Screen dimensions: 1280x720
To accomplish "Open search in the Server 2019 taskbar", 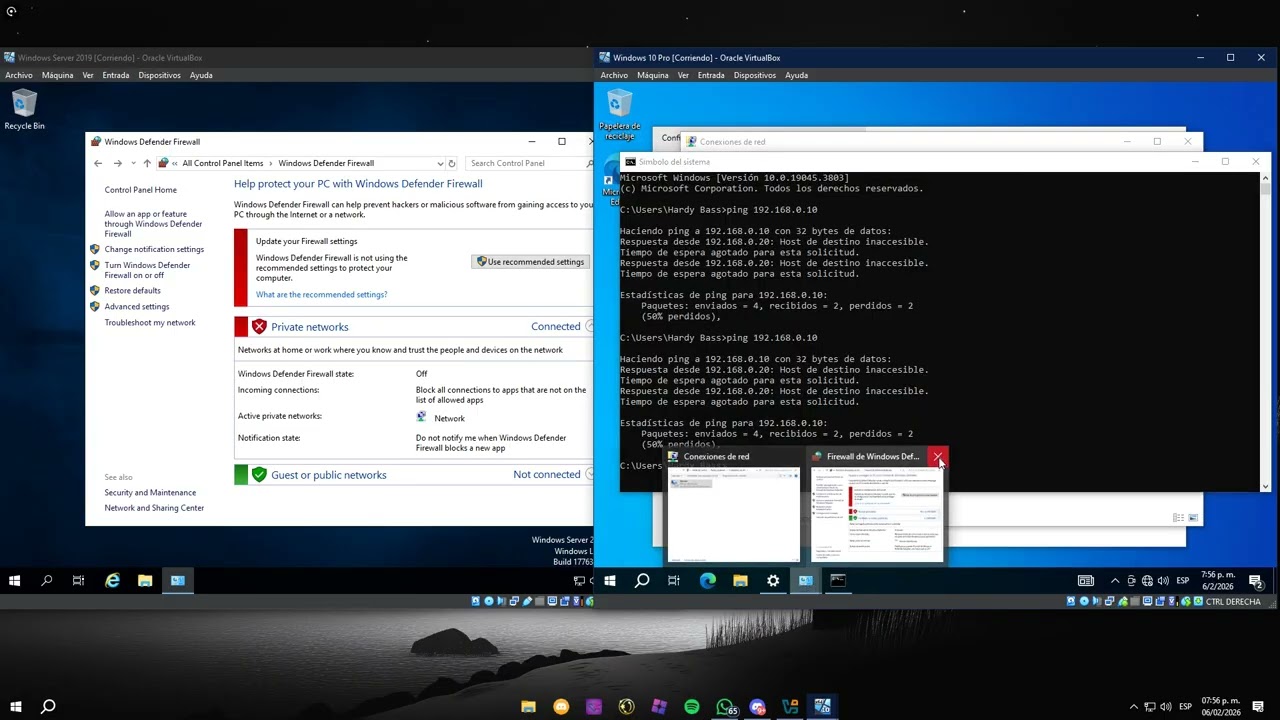I will [x=47, y=580].
